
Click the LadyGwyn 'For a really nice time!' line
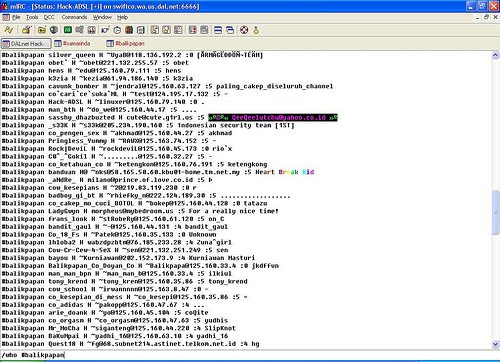click(x=140, y=211)
